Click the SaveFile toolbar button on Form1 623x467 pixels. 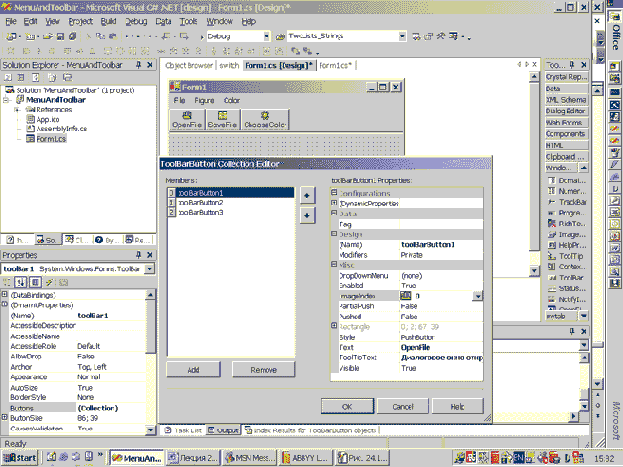[x=223, y=120]
